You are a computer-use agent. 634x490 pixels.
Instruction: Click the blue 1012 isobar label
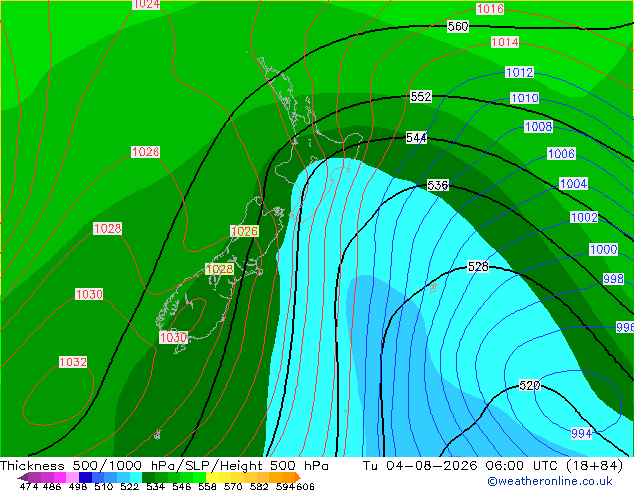tap(520, 73)
